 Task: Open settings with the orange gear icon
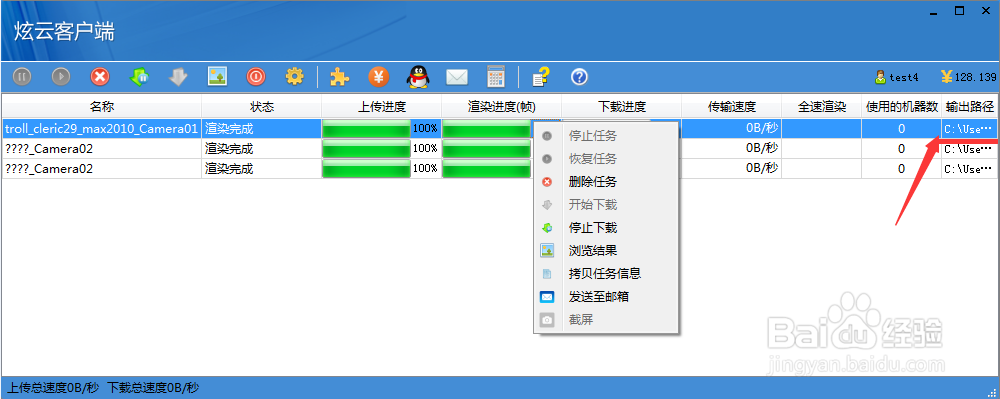[x=295, y=77]
